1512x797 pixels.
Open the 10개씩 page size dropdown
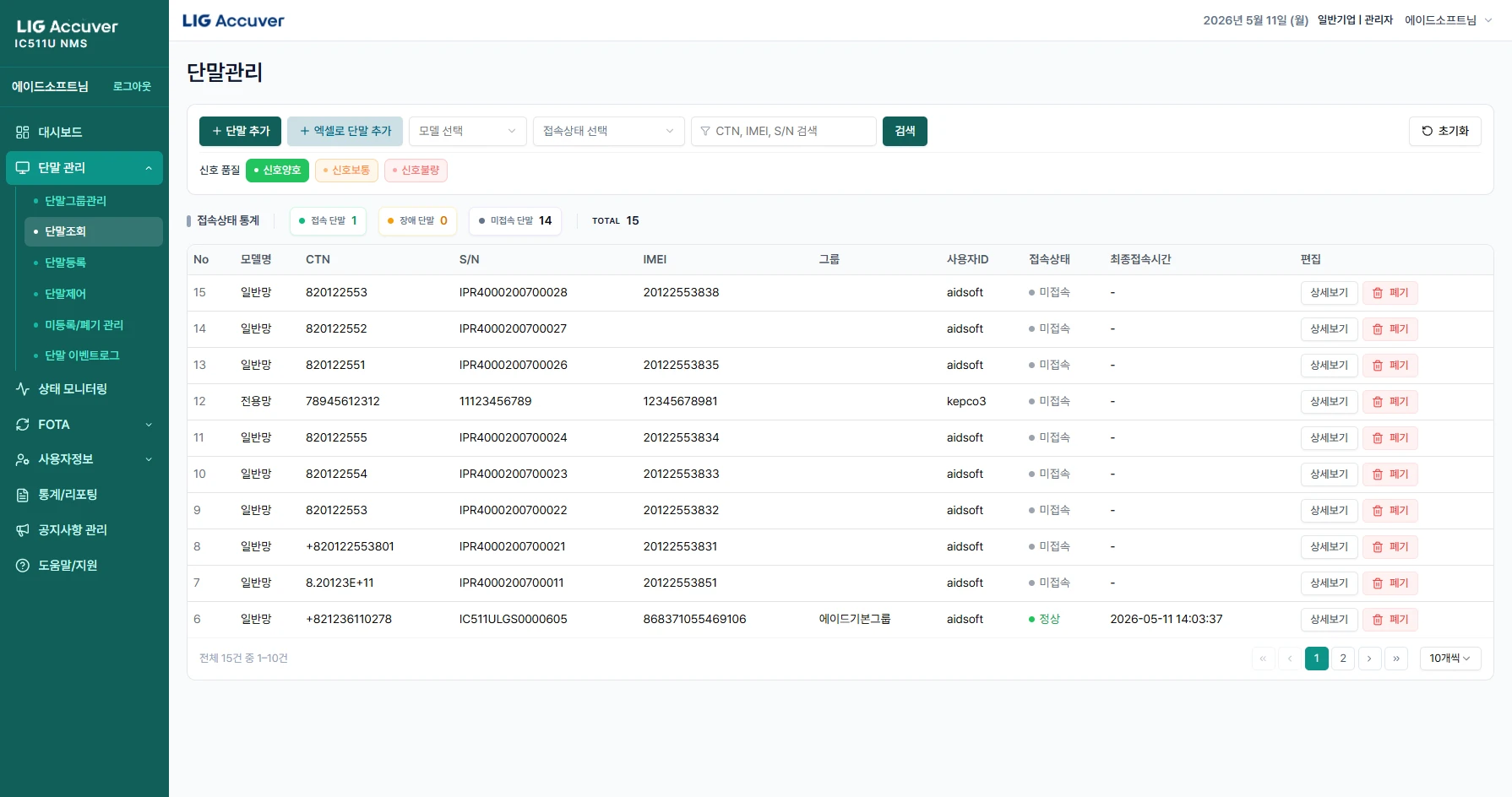tap(1450, 659)
